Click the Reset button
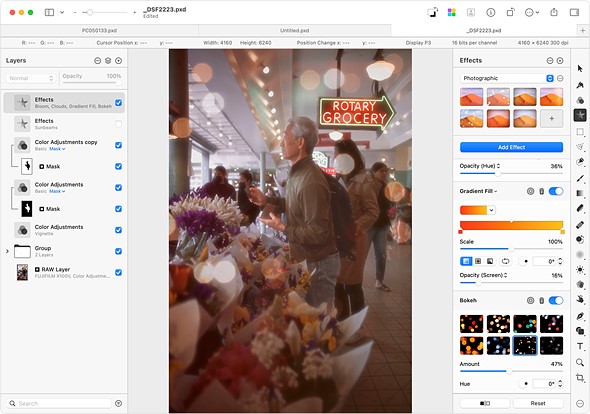This screenshot has width=590, height=414. [538, 403]
